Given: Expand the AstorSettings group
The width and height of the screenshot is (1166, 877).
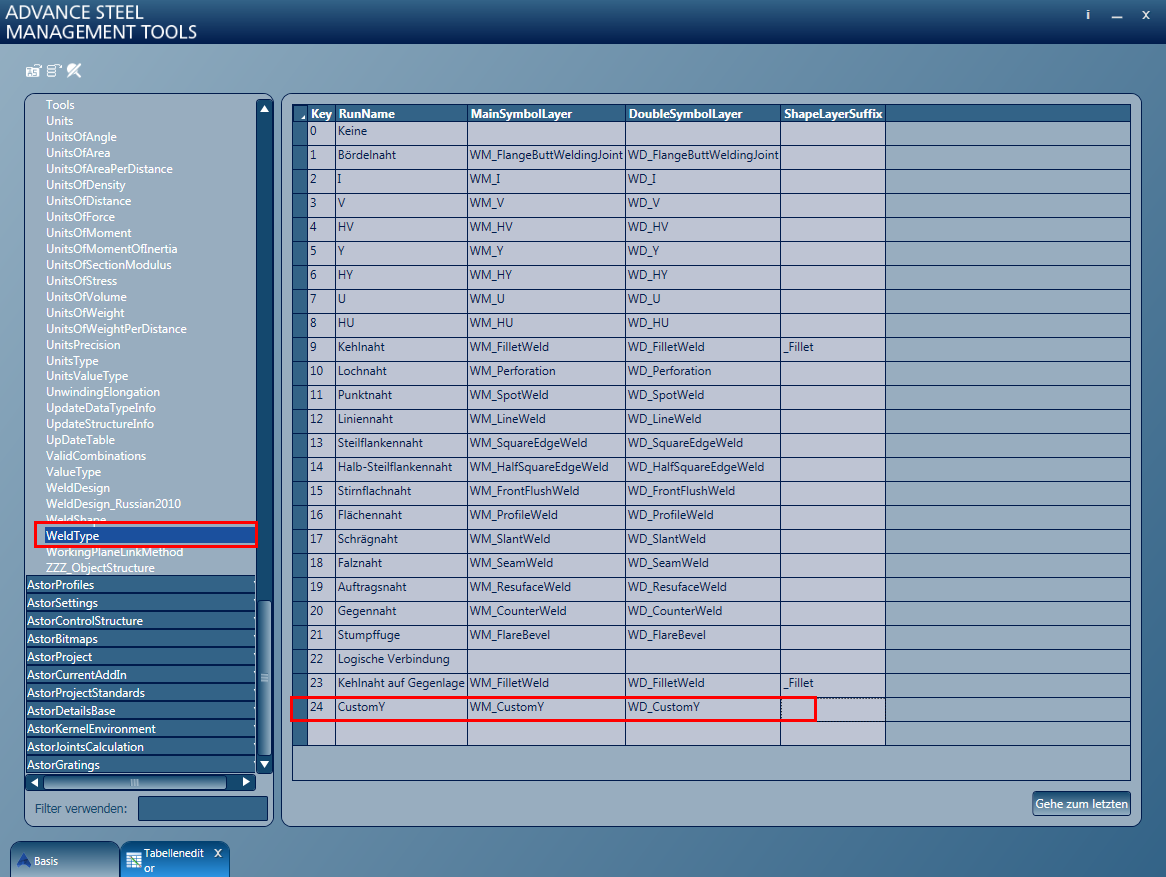Looking at the screenshot, I should click(141, 603).
